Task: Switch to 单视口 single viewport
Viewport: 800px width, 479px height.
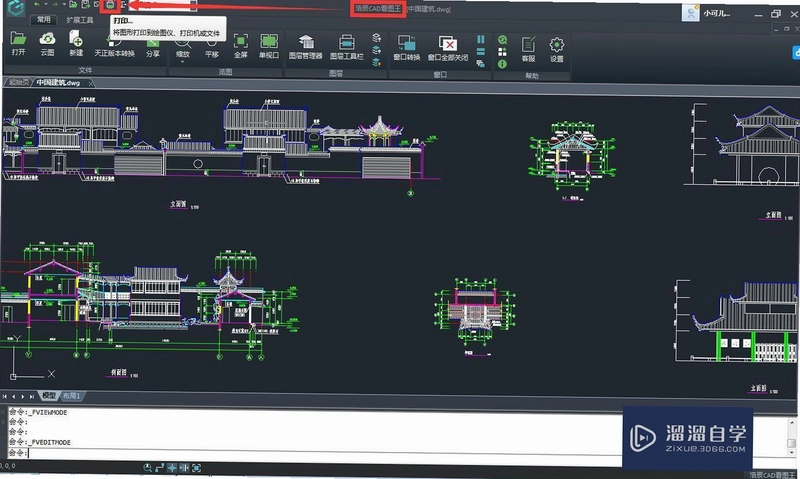Action: [269, 45]
